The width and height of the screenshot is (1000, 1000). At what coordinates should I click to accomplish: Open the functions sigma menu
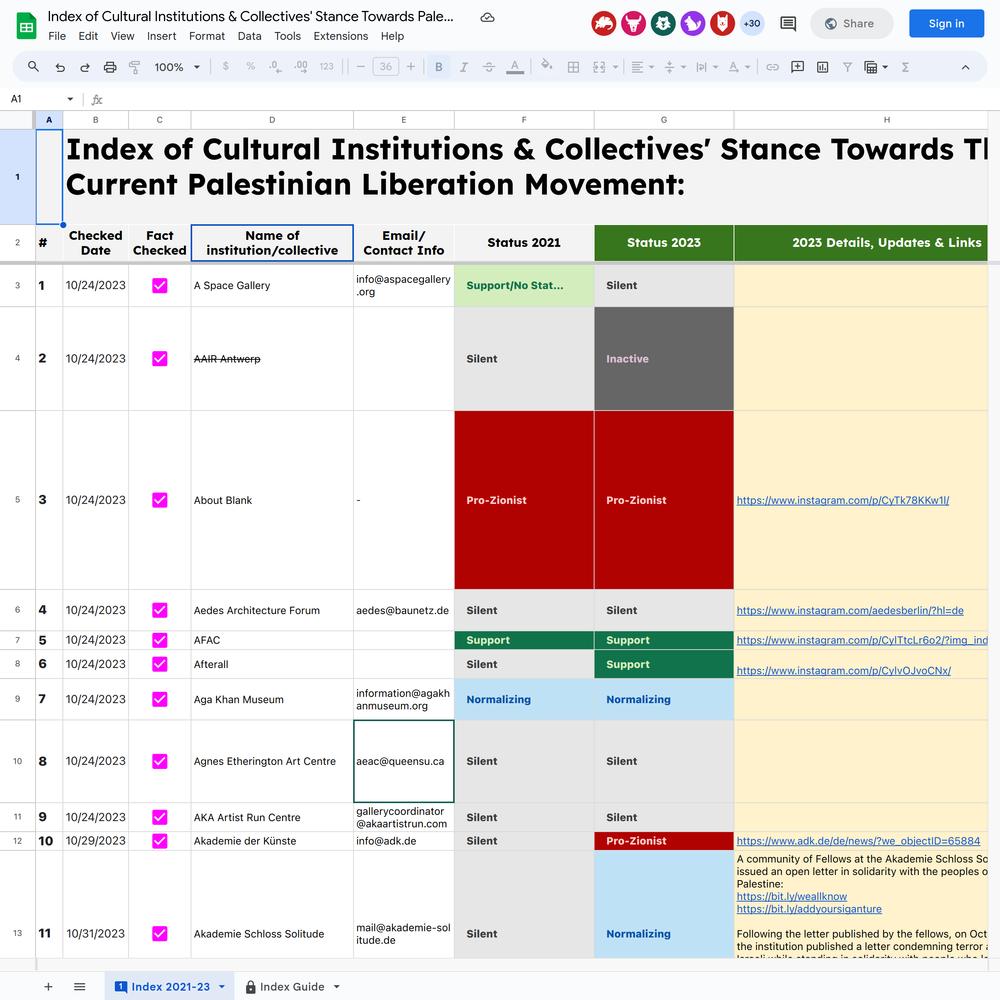(x=905, y=67)
